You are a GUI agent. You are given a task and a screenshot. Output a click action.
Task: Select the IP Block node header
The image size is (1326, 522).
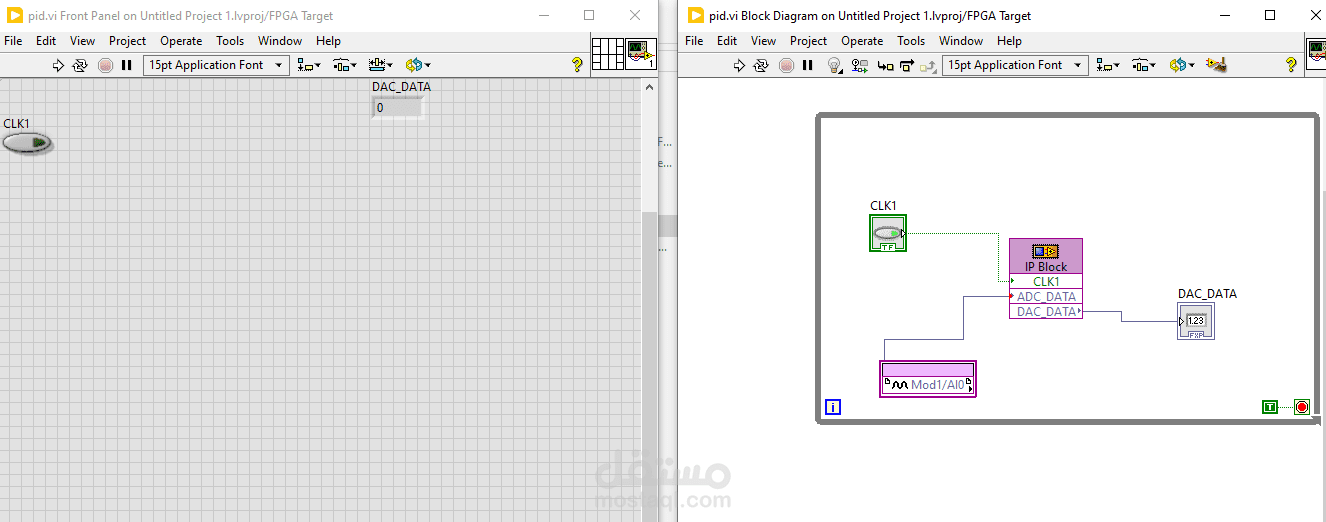1046,256
